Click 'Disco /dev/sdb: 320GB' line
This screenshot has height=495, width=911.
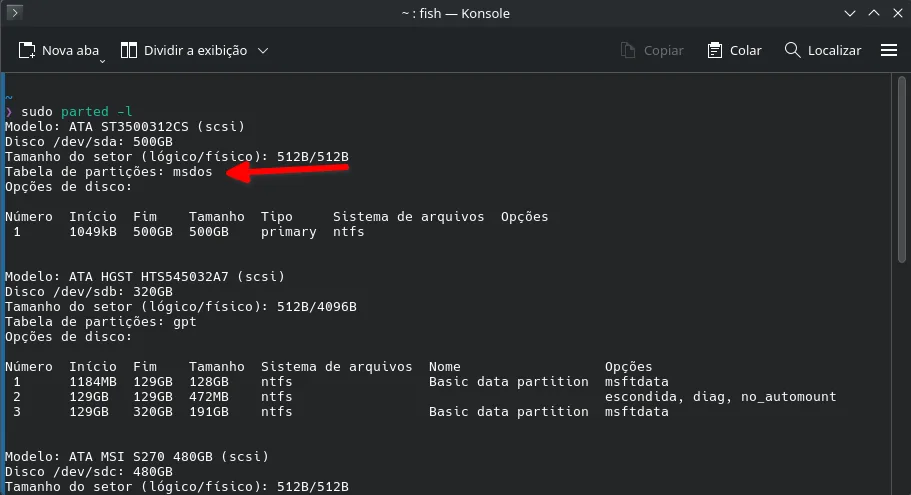[x=89, y=292]
